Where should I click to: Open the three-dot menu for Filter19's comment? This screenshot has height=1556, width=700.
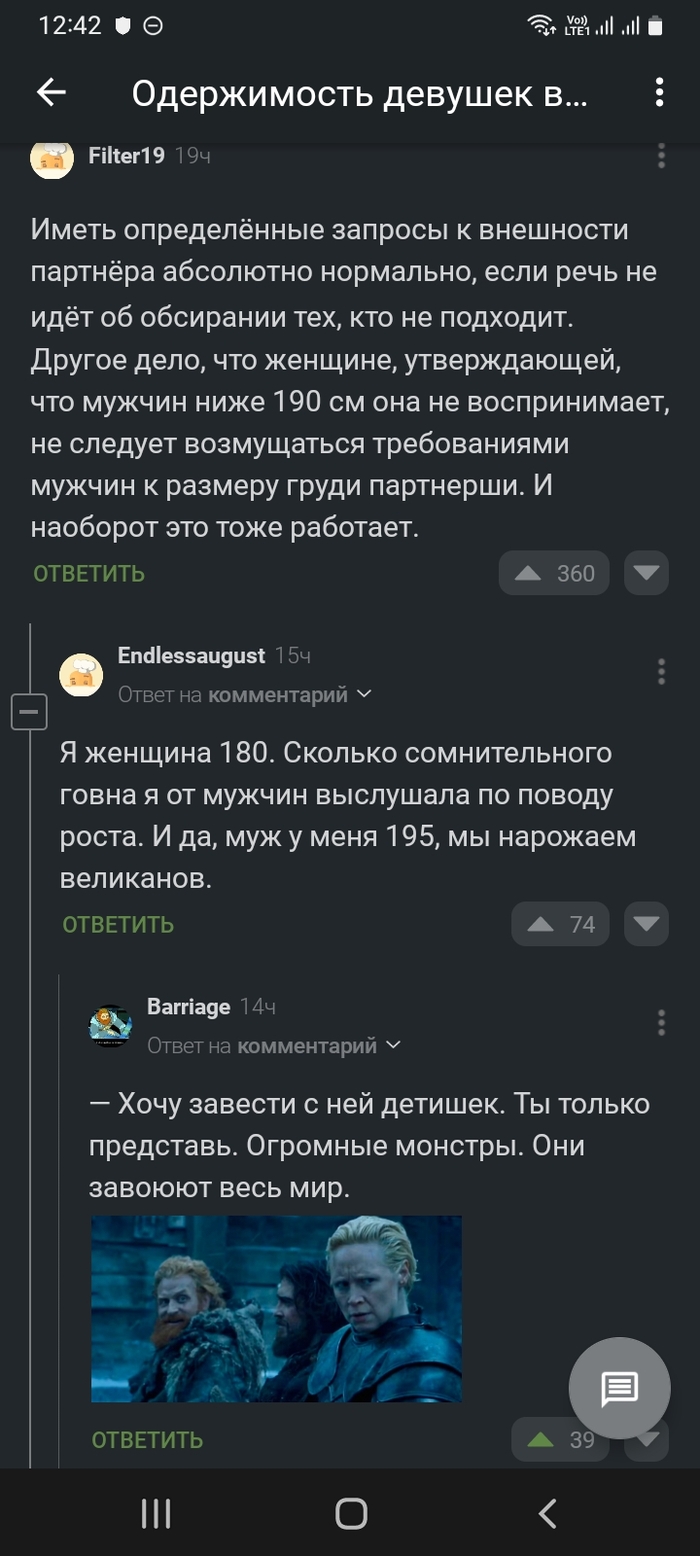661,157
